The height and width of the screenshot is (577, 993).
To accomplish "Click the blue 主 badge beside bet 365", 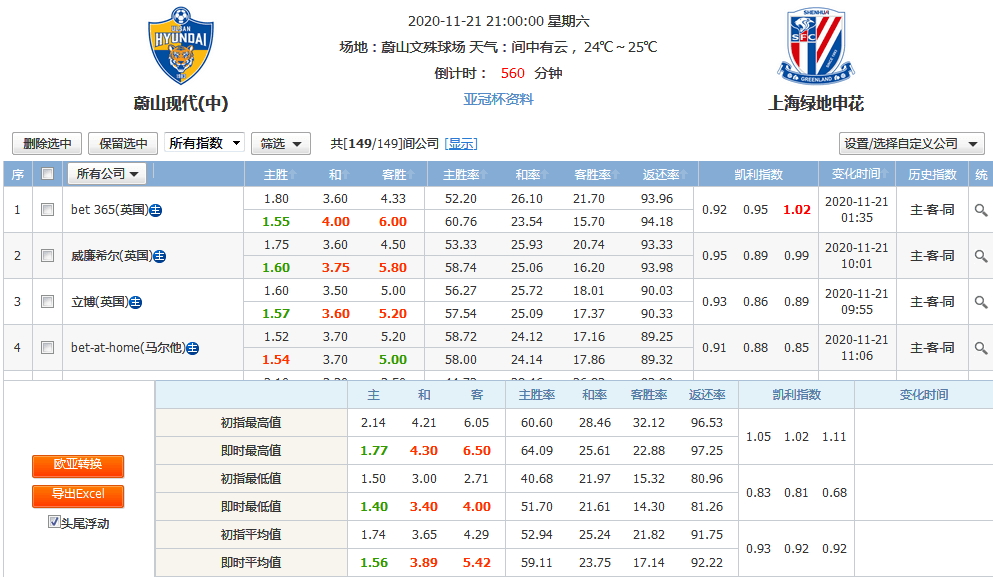I will point(157,210).
